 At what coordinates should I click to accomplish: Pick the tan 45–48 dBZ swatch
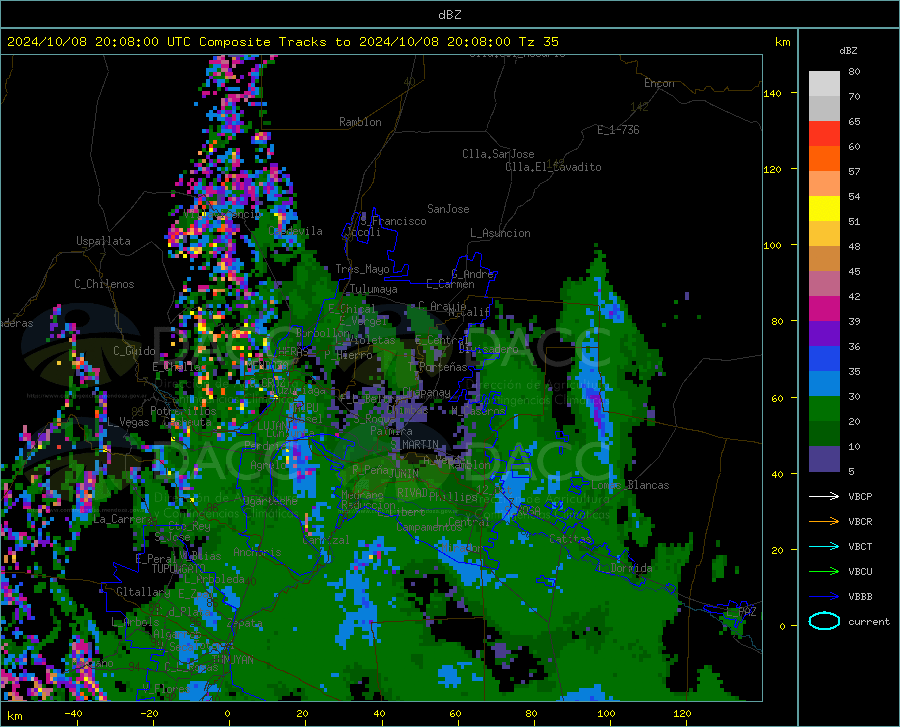tap(824, 259)
